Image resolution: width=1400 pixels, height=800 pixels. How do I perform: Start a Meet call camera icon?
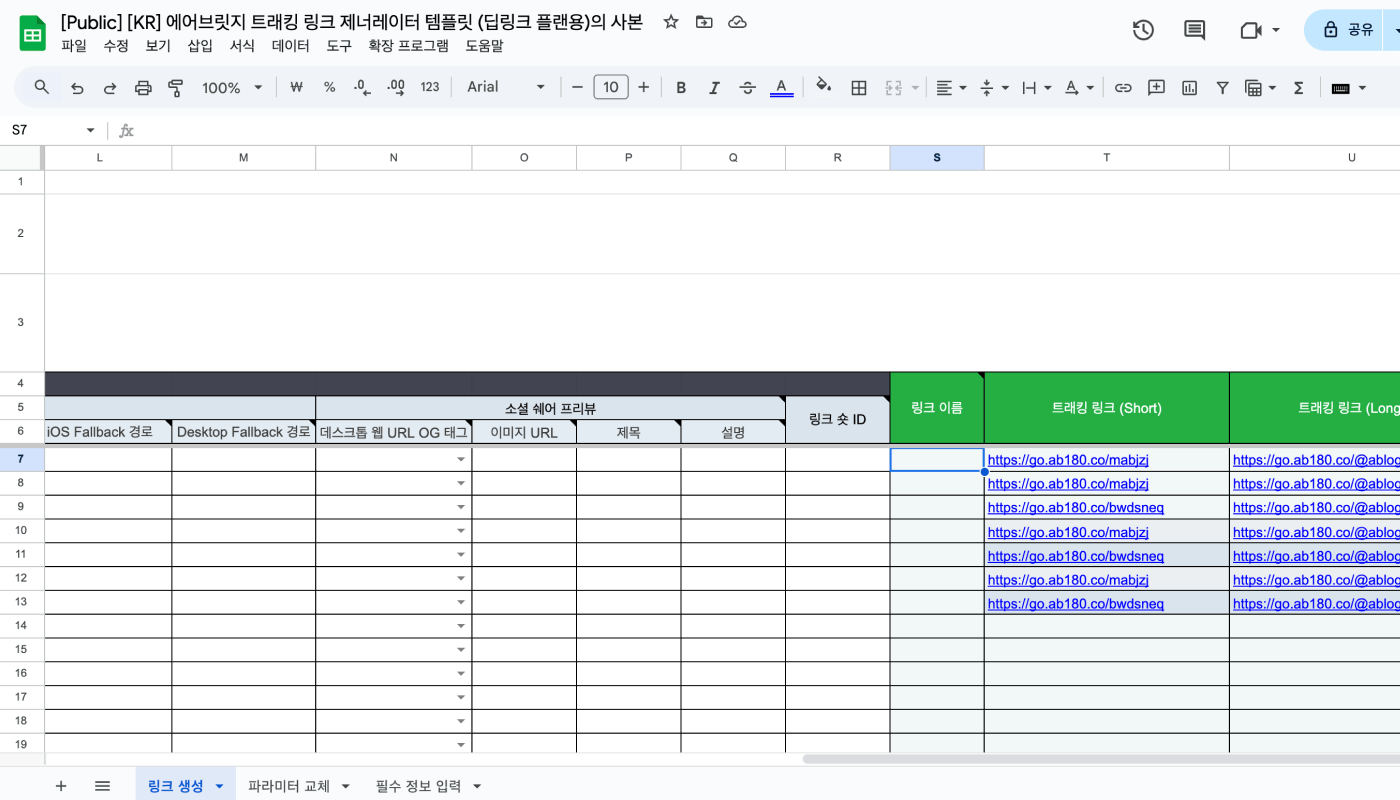[x=1250, y=30]
